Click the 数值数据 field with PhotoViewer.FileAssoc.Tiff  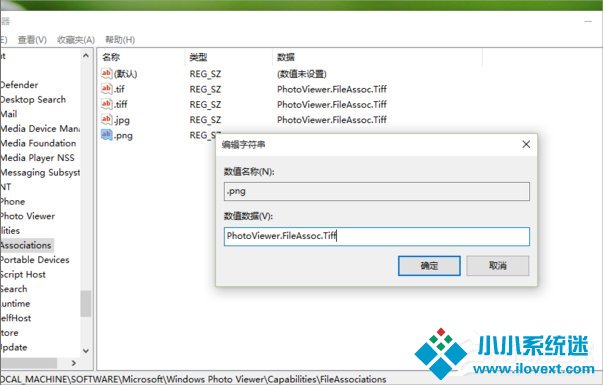coord(376,236)
